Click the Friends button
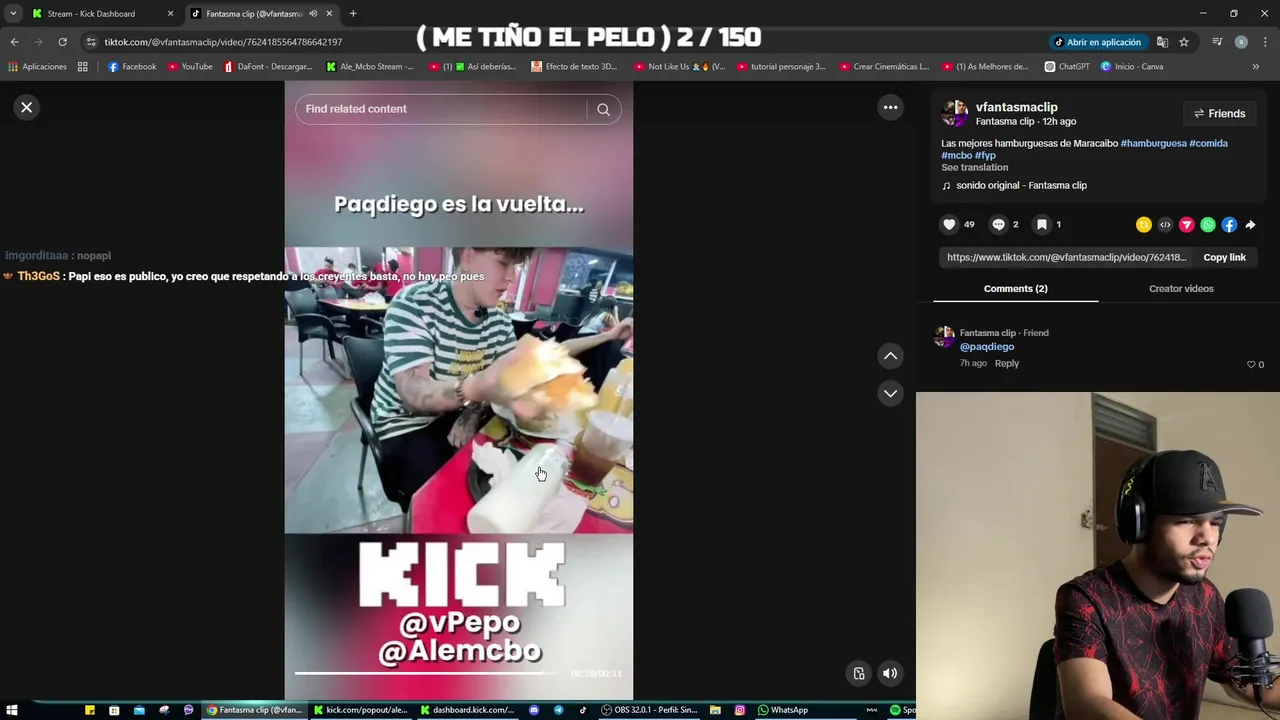The image size is (1280, 720). click(x=1219, y=114)
